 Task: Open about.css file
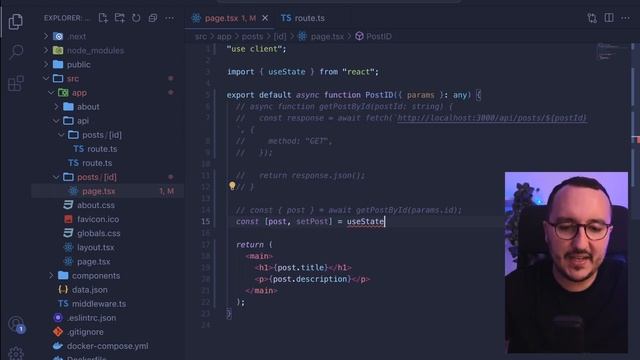tap(96, 205)
